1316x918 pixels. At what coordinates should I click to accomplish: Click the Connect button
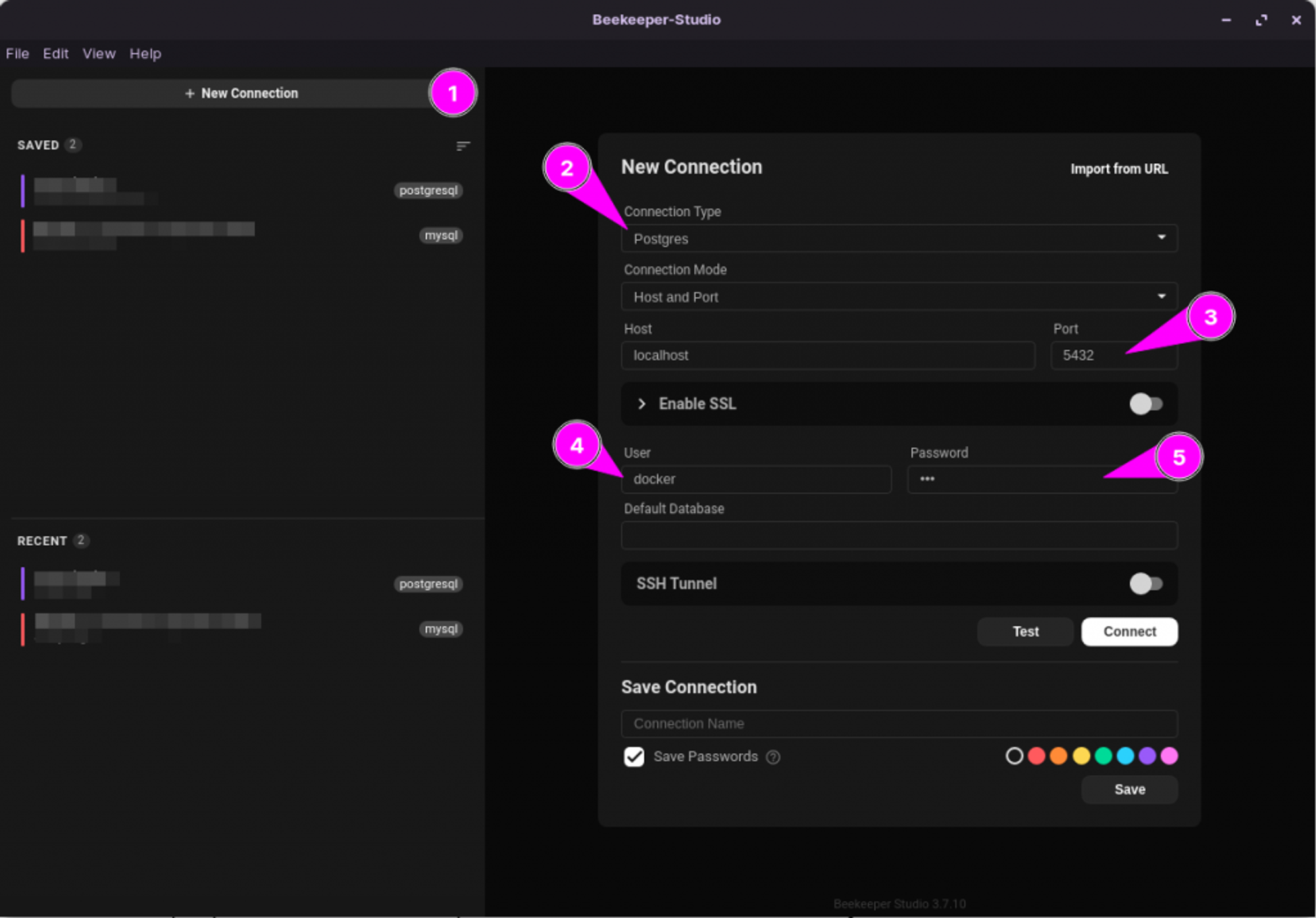point(1129,632)
